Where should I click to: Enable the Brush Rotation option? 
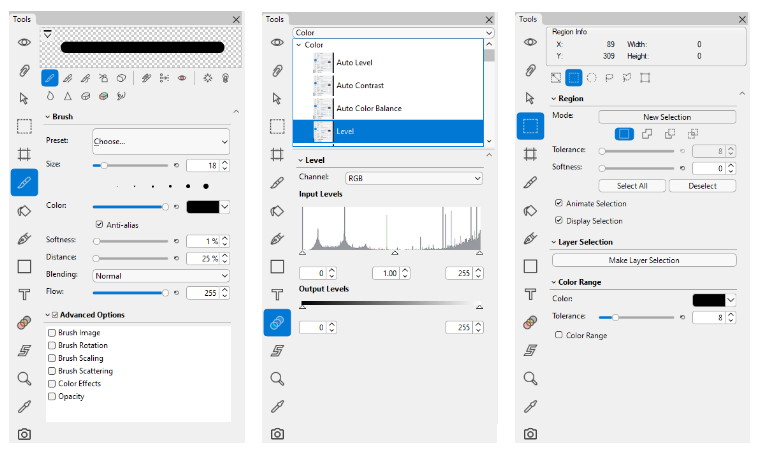point(52,345)
